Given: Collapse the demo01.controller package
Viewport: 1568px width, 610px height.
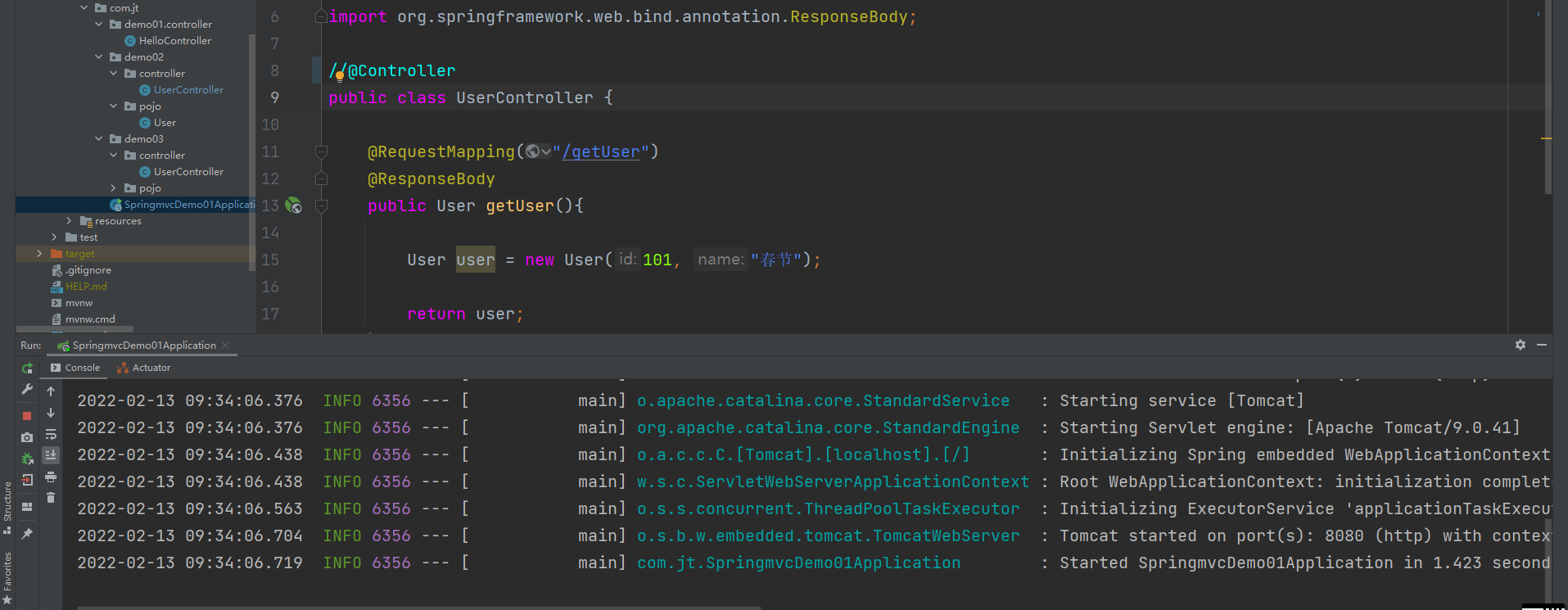Looking at the screenshot, I should 99,25.
